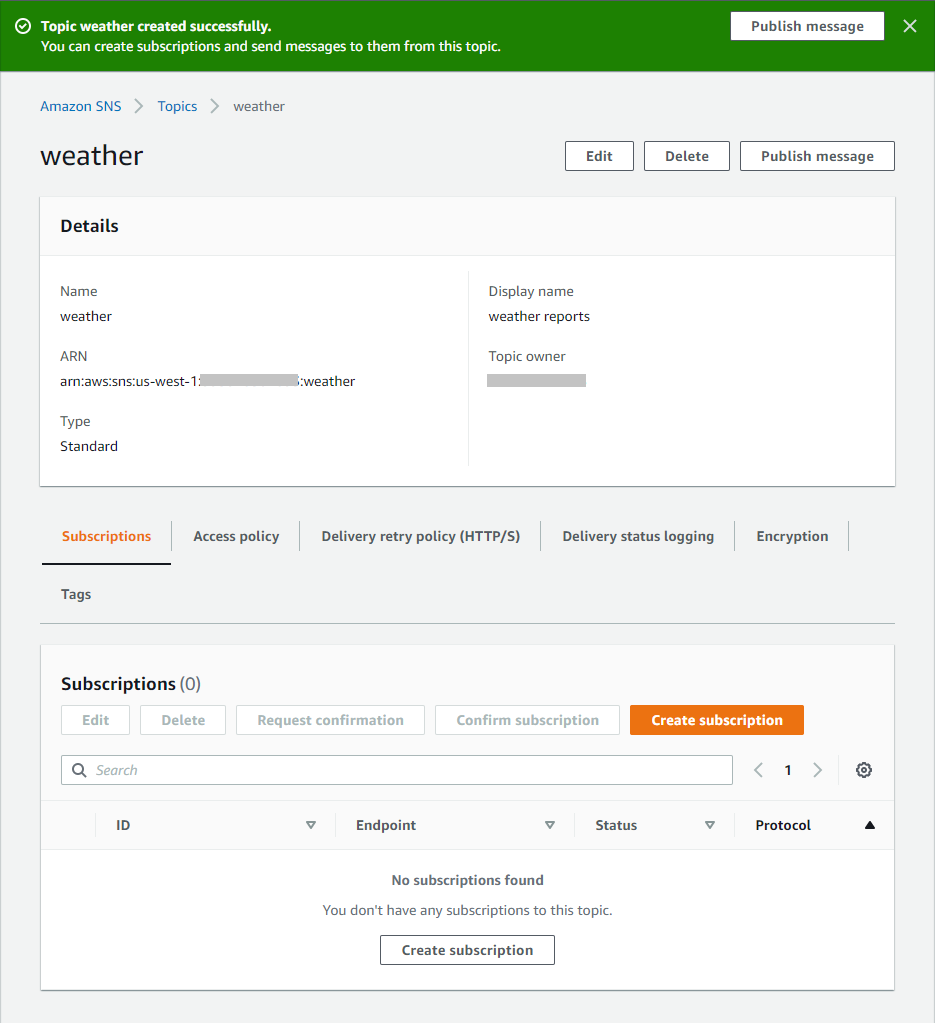Go to Topics breadcrumb link

pos(177,106)
